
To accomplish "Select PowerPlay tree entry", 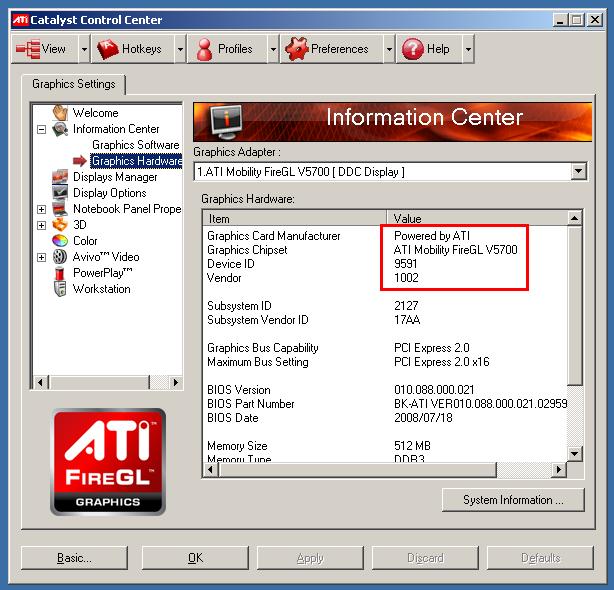I will pos(103,273).
